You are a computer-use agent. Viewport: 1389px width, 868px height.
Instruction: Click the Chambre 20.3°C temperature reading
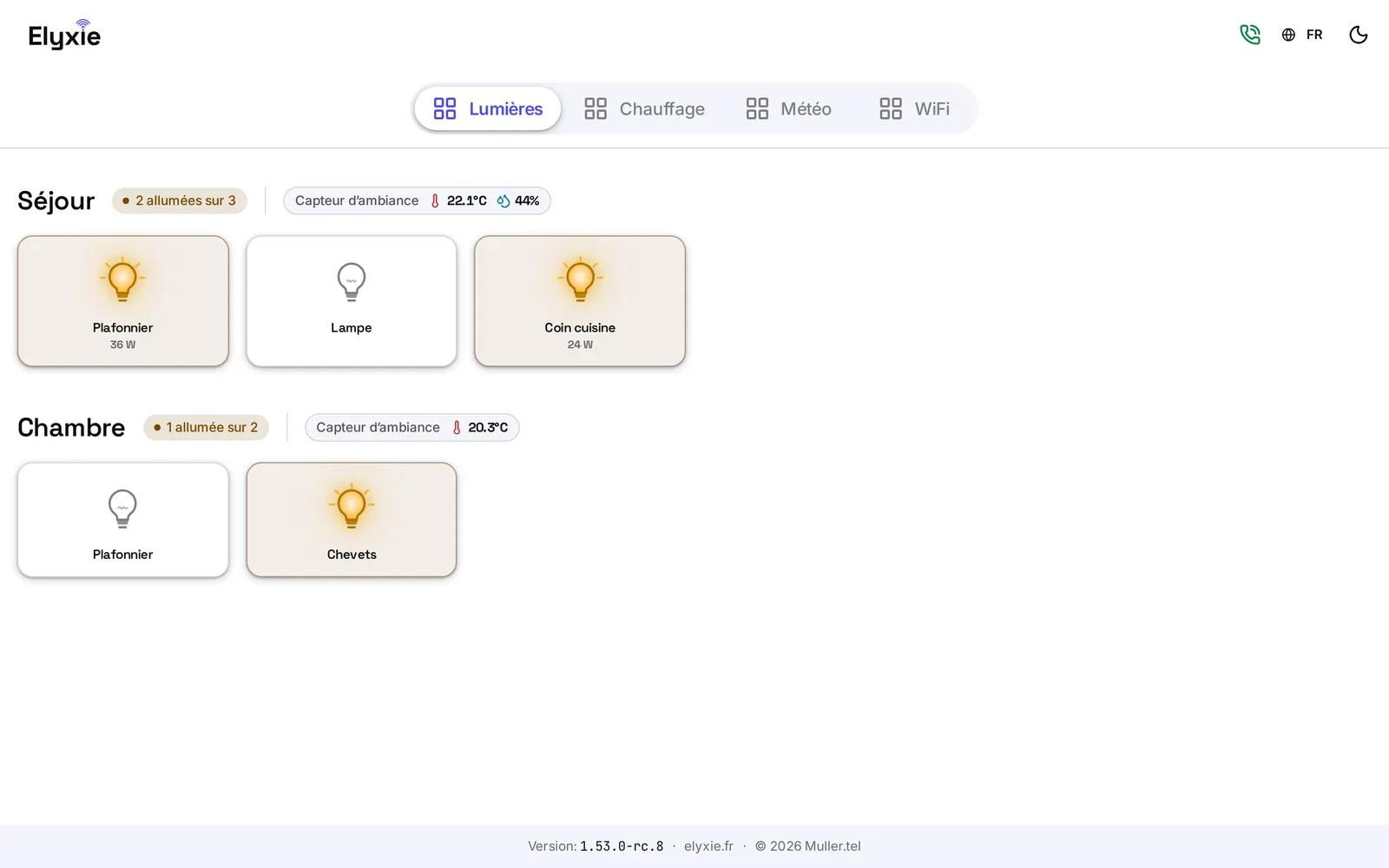click(488, 427)
